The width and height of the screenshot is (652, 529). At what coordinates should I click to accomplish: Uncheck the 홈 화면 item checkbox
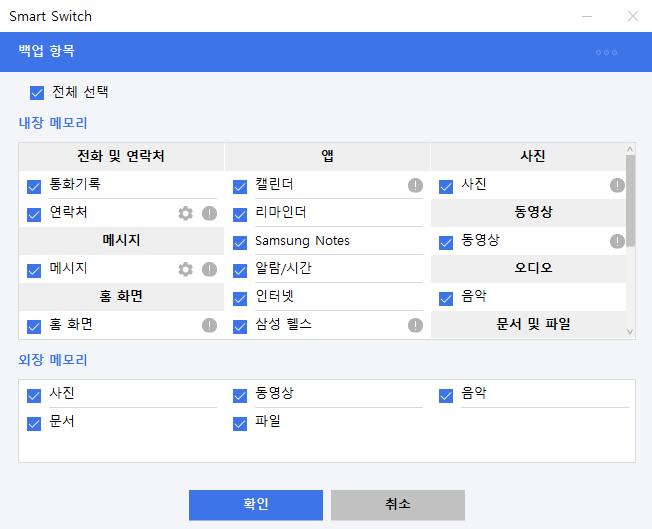coord(34,326)
